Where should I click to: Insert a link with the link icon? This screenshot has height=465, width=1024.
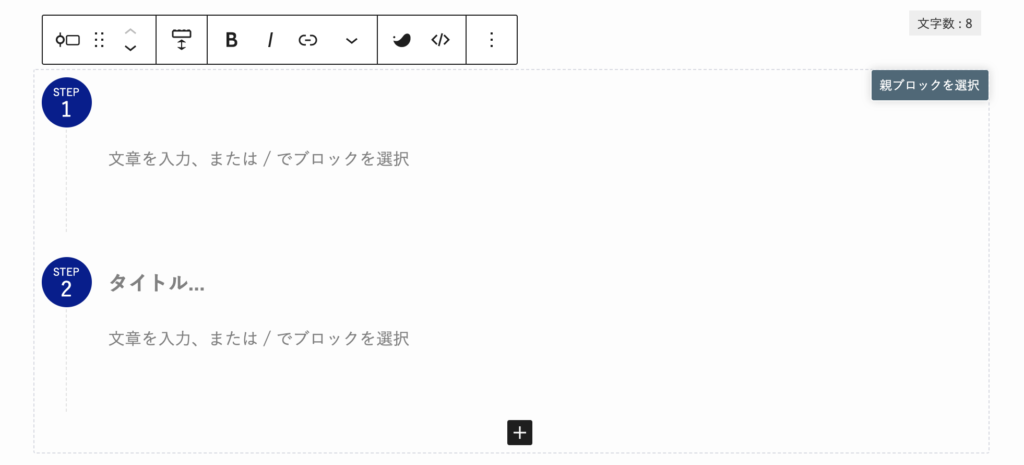point(308,40)
